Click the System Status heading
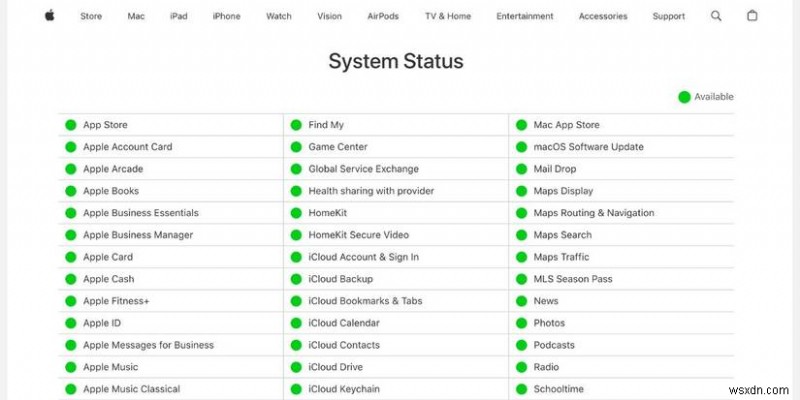The width and height of the screenshot is (800, 400). [396, 61]
